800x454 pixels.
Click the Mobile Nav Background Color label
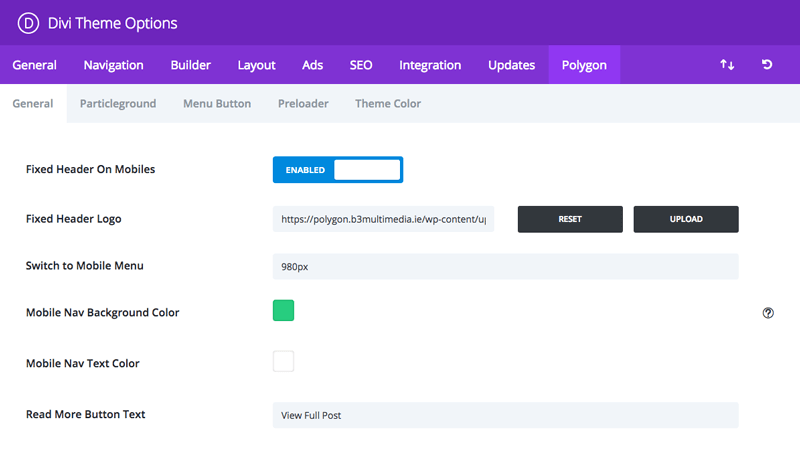point(103,312)
